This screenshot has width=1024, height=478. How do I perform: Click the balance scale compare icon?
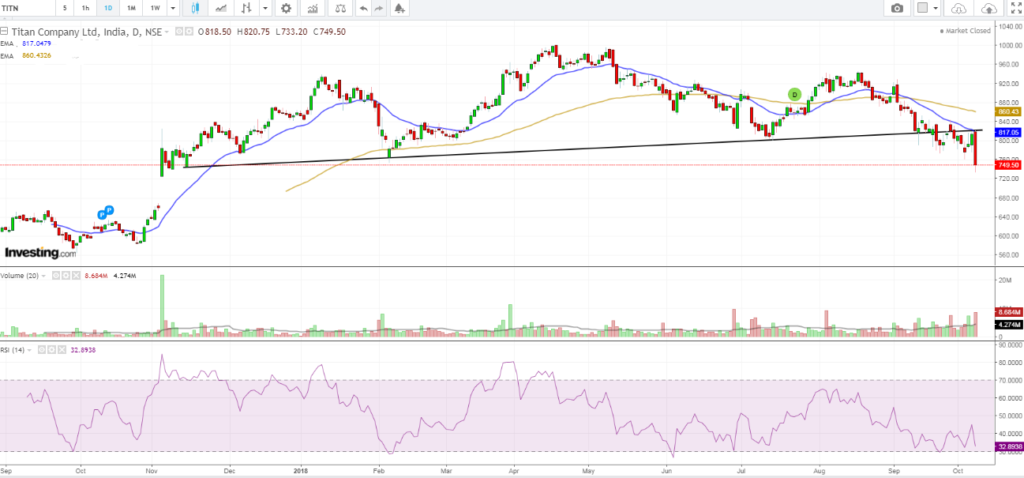click(340, 8)
